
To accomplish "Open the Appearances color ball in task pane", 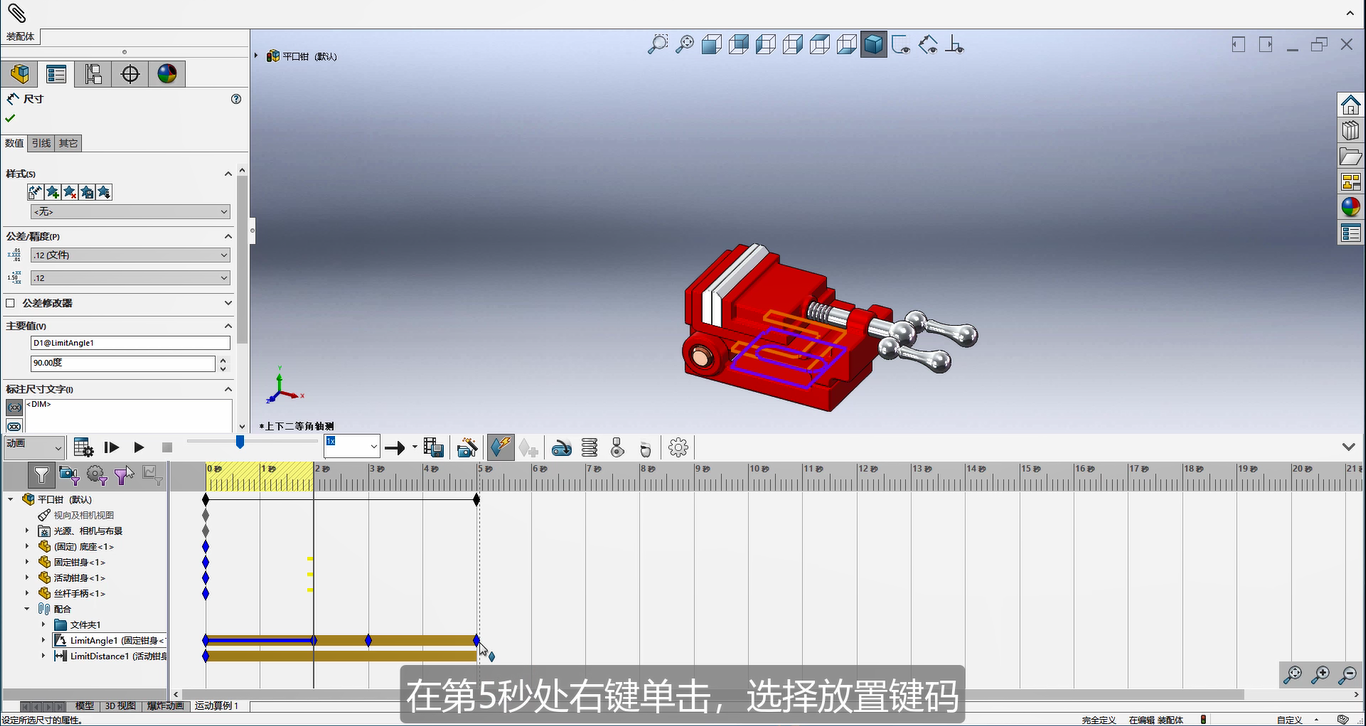I will 1351,207.
